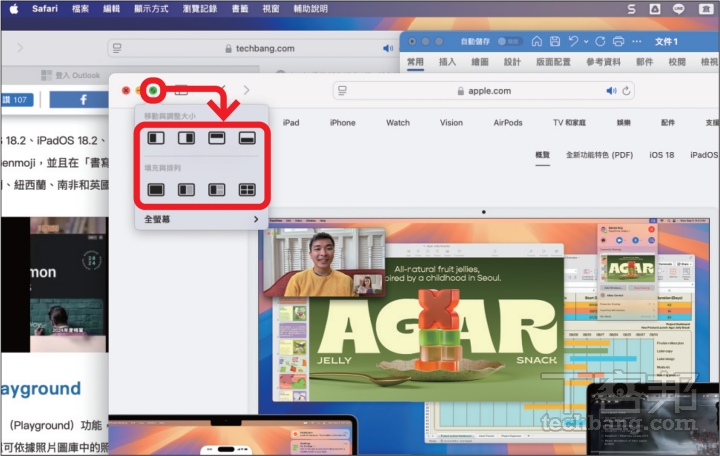
Task: Toggle 自動儲存 switch in Word
Action: 509,41
